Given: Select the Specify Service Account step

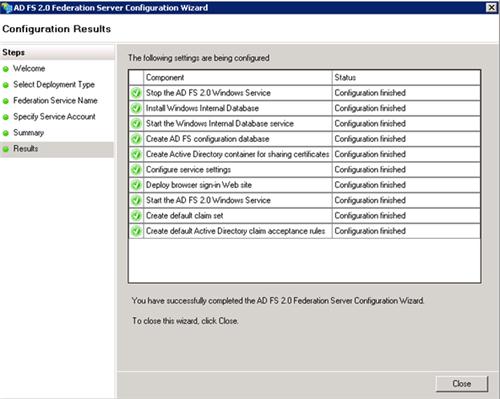Looking at the screenshot, I should pos(54,117).
